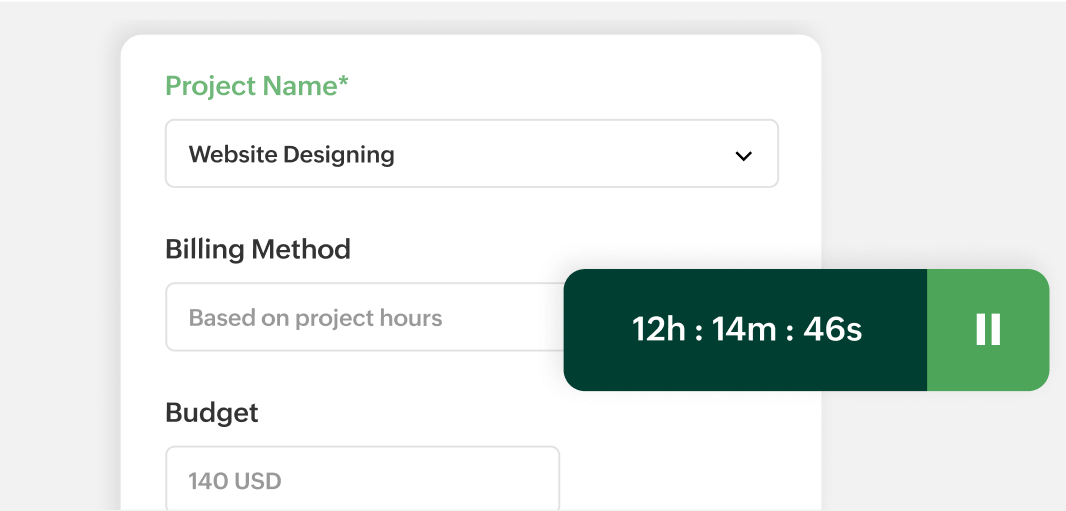Click the second colon separator in timer
This screenshot has height=511, width=1066.
click(x=790, y=330)
